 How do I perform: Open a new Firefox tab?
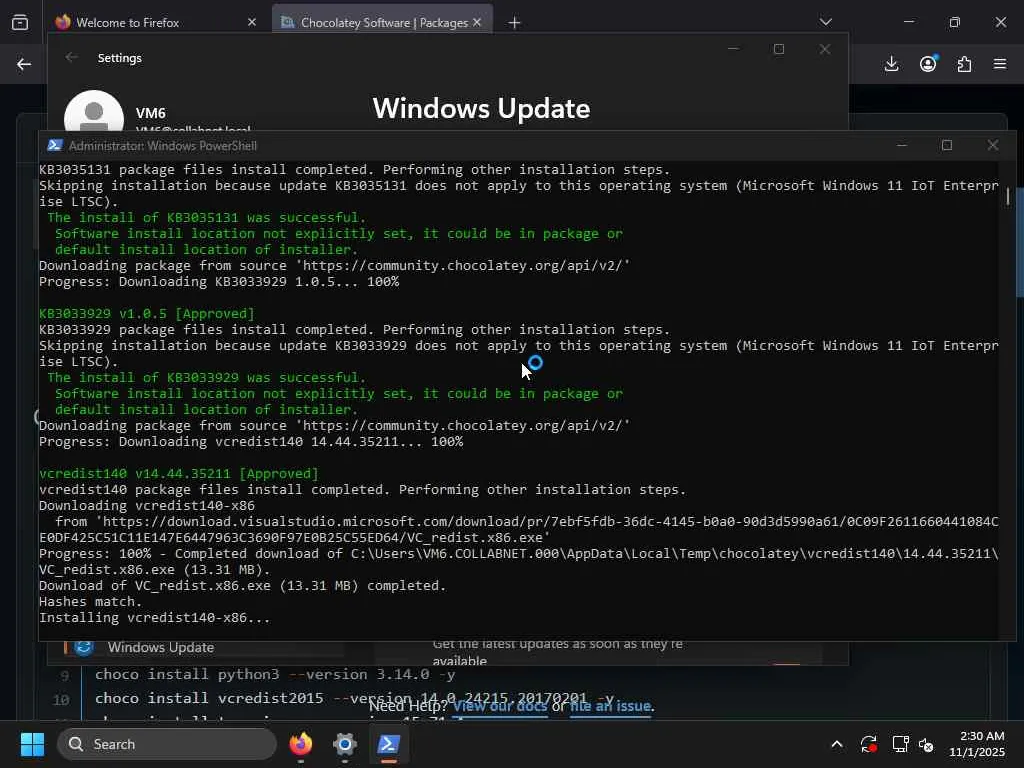[x=515, y=23]
